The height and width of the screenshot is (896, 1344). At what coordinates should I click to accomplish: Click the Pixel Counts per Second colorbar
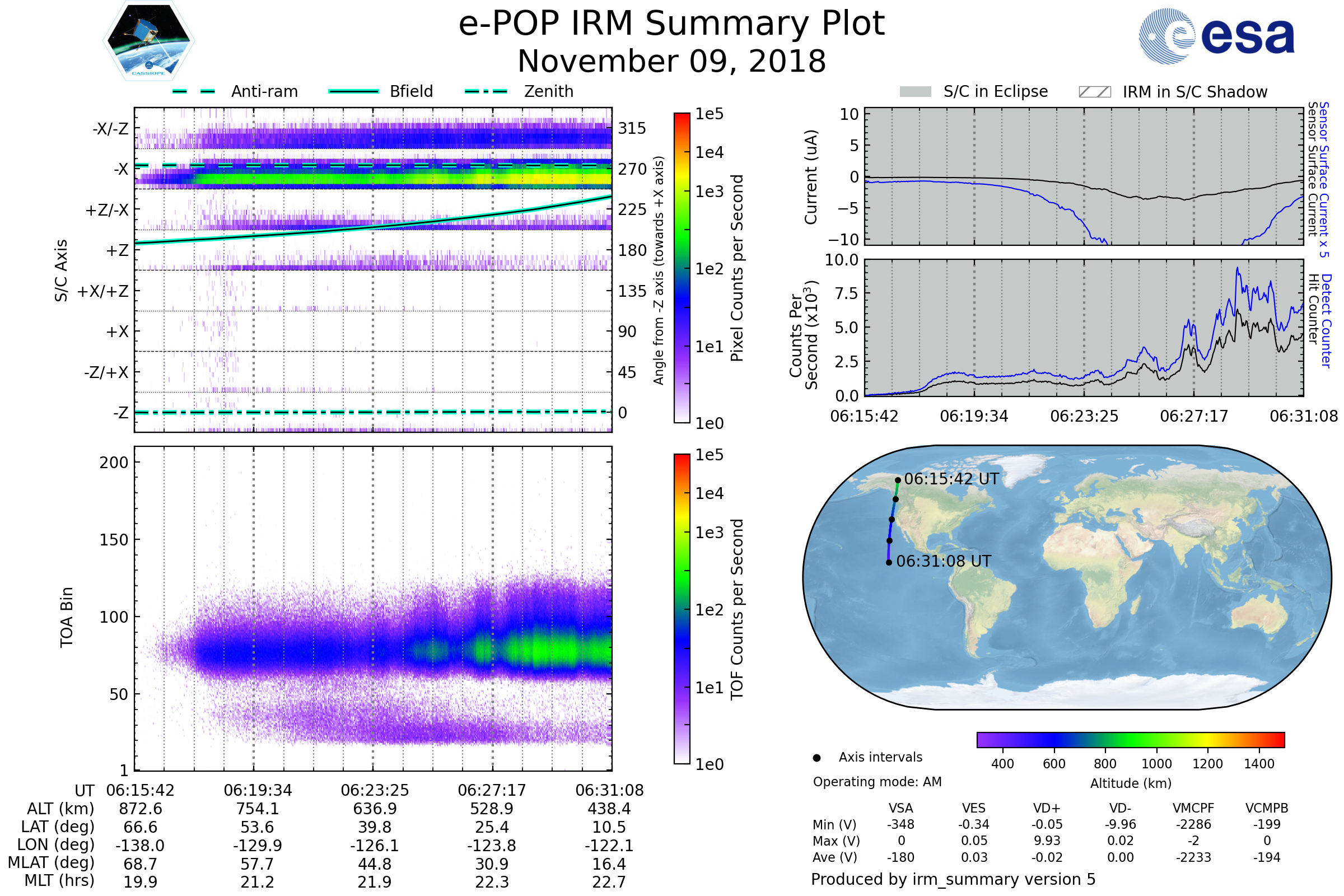coord(682,268)
